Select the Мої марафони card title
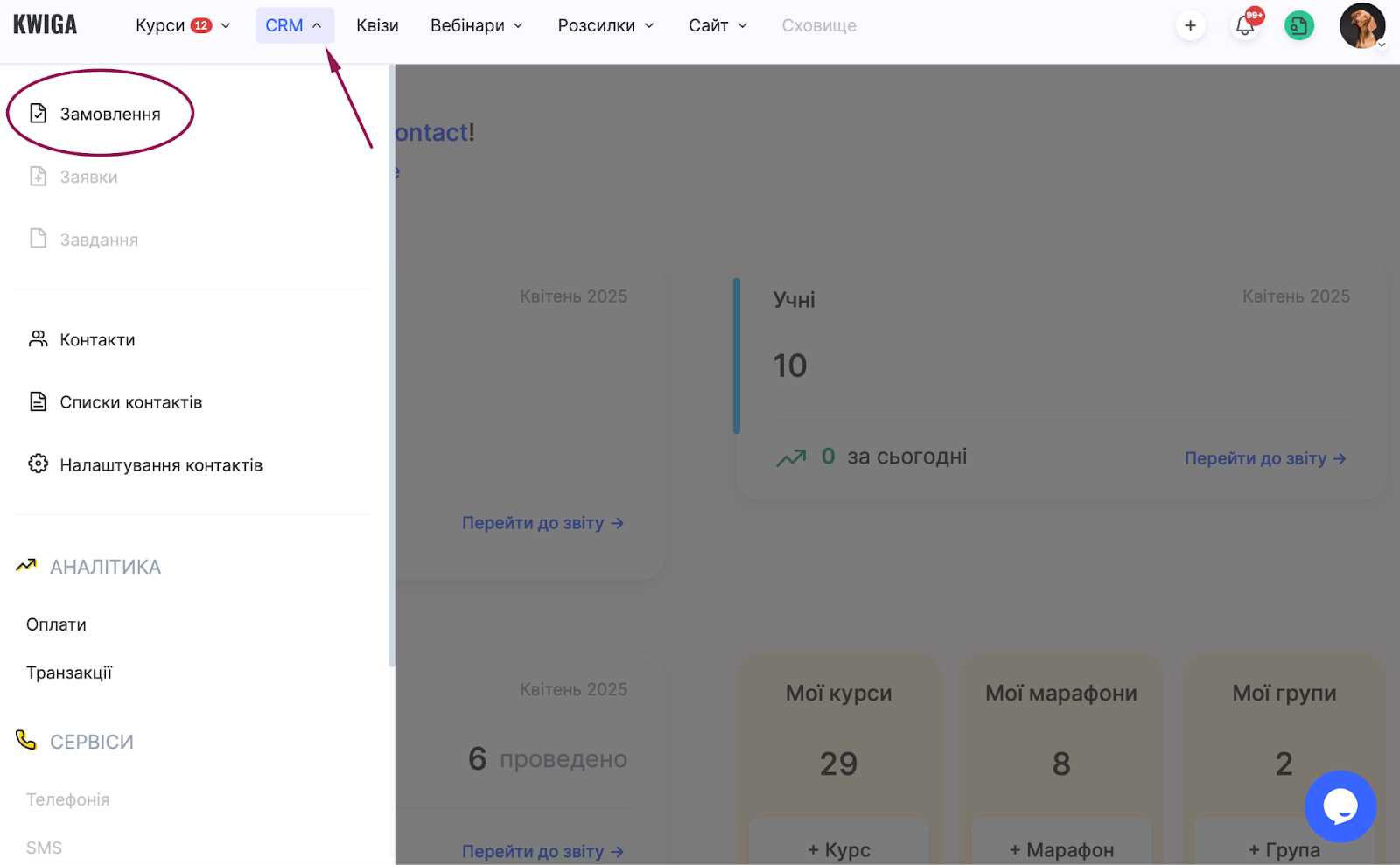This screenshot has height=865, width=1400. [x=1061, y=693]
